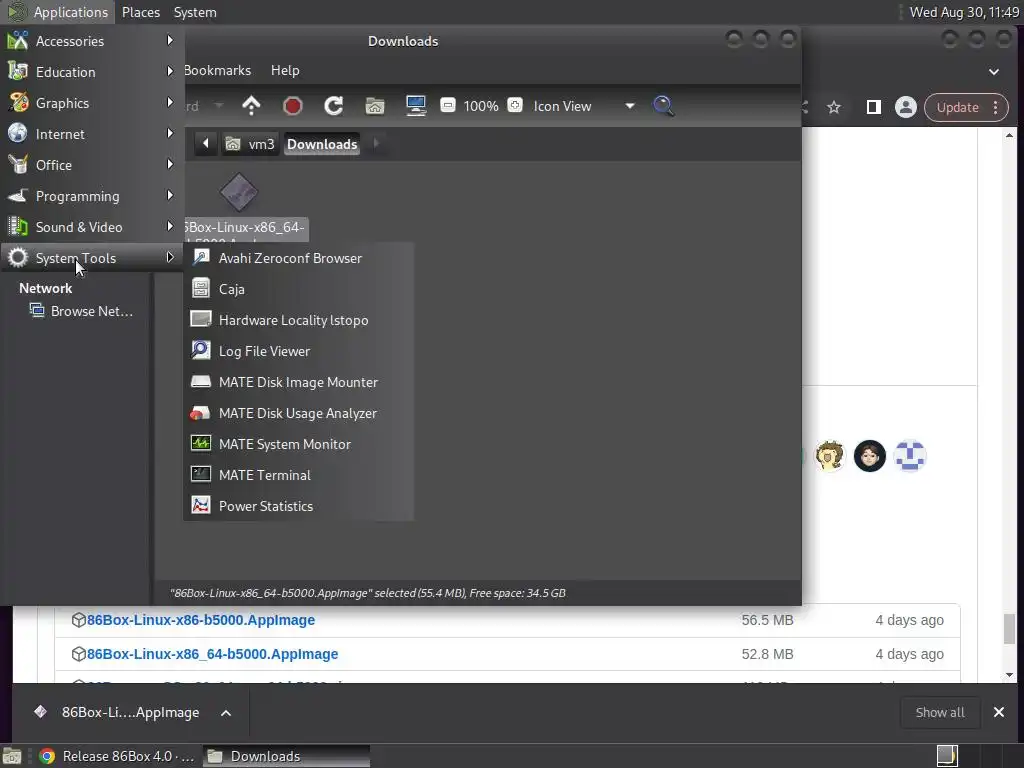Click the downloaded 86Box AppImage item
Screen dimensions: 1024x768
tap(119, 712)
